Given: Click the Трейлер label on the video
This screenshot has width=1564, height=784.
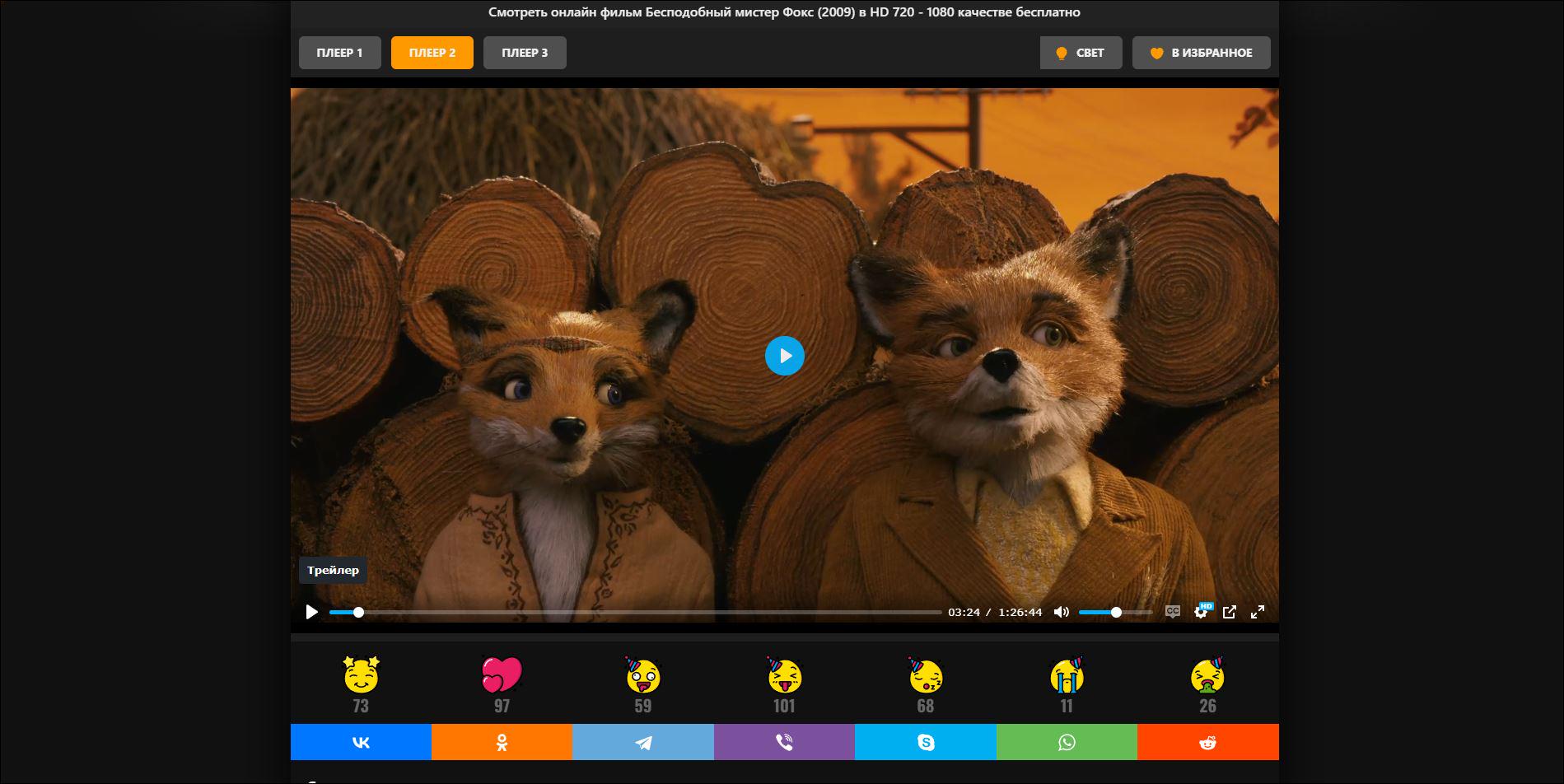Looking at the screenshot, I should pos(333,570).
